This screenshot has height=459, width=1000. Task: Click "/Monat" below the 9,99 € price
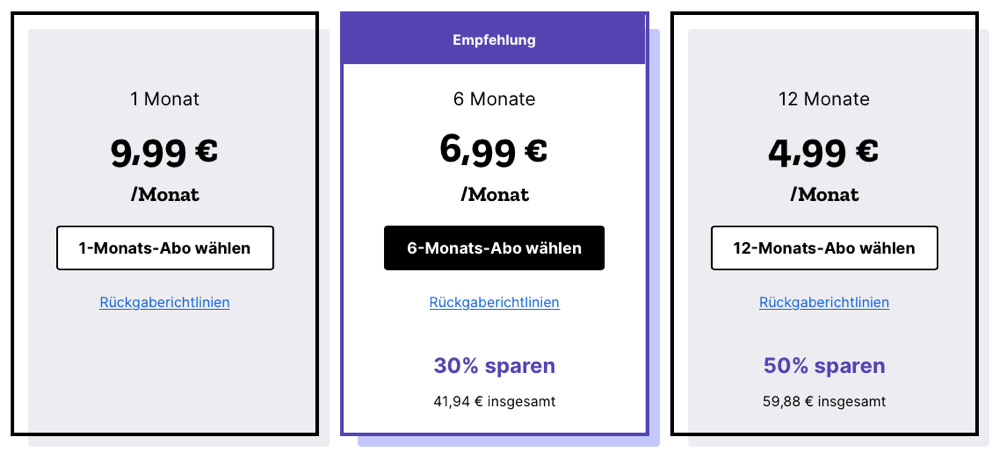coord(165,194)
